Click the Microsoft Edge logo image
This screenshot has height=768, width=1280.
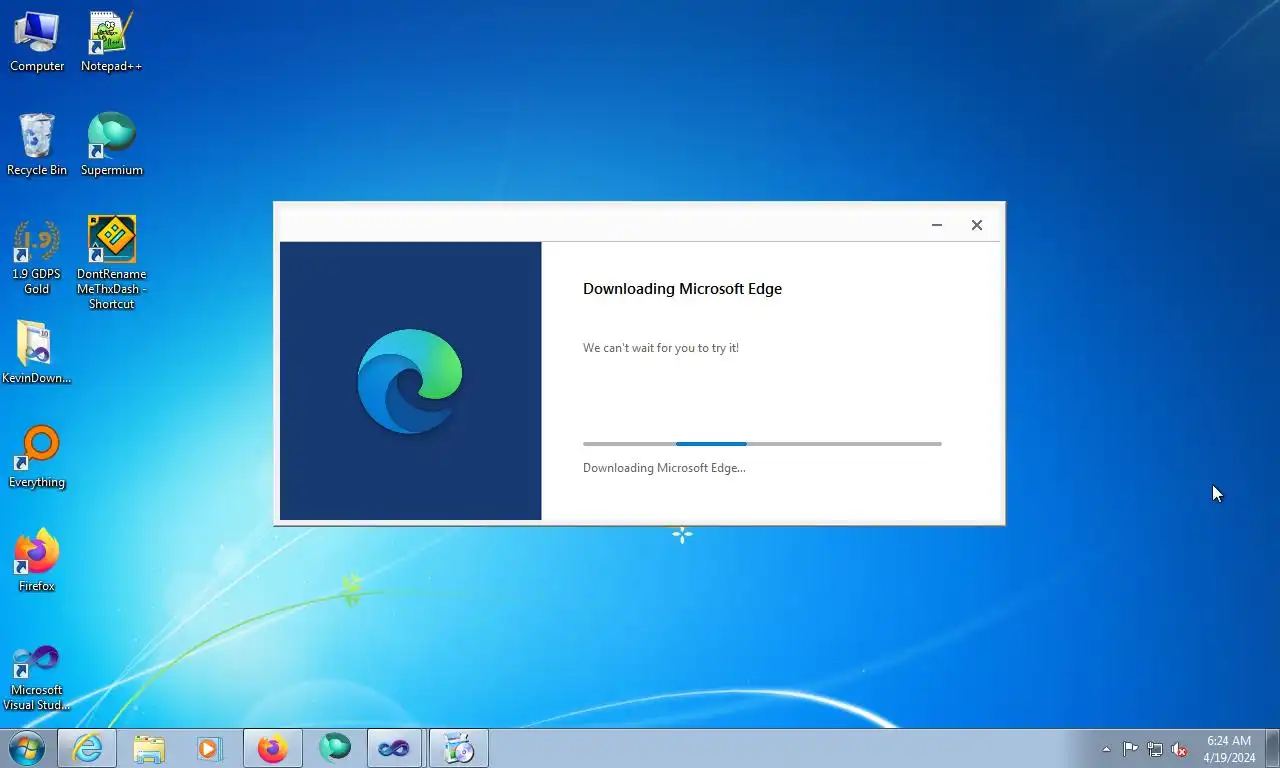[410, 381]
